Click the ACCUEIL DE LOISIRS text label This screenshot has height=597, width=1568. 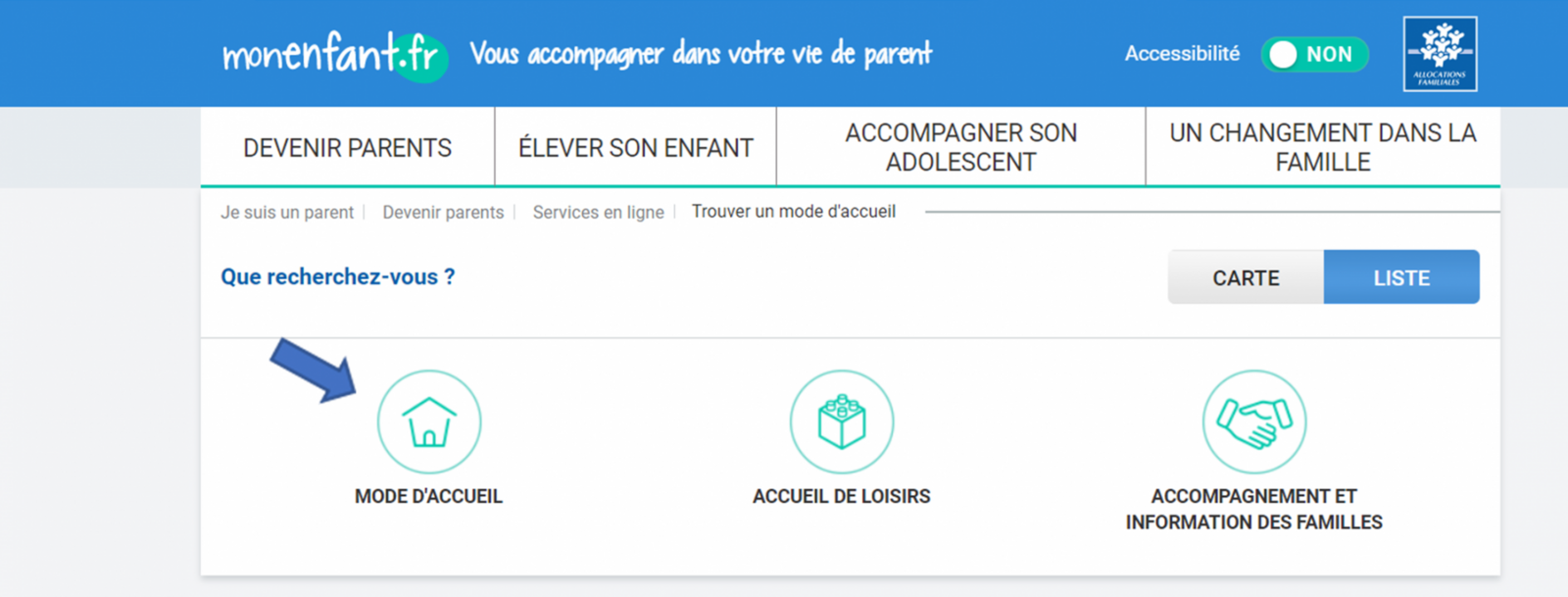coord(842,496)
